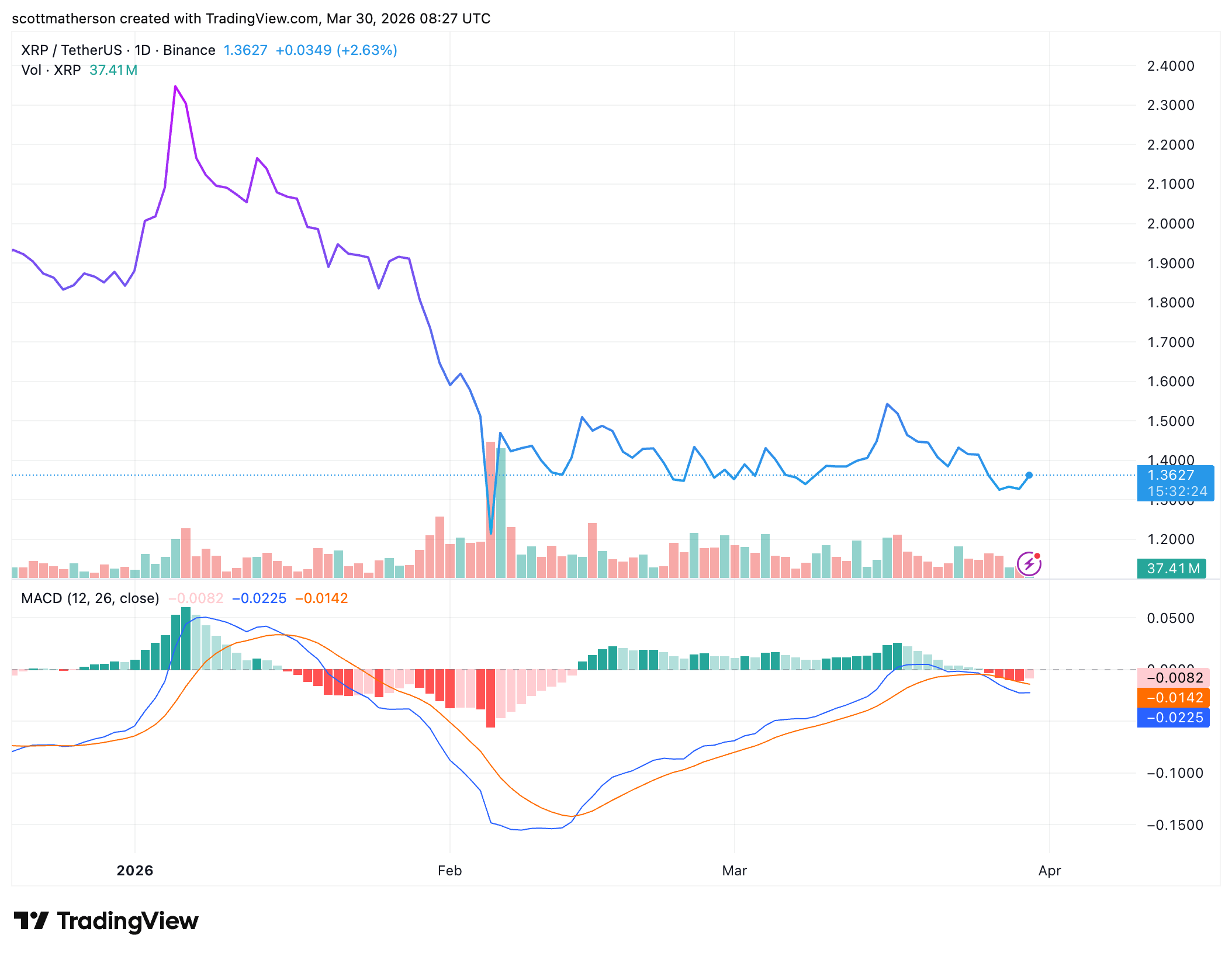Click the blue -0.0225 MACD axis tag
Image resolution: width=1232 pixels, height=956 pixels.
coord(1174,718)
